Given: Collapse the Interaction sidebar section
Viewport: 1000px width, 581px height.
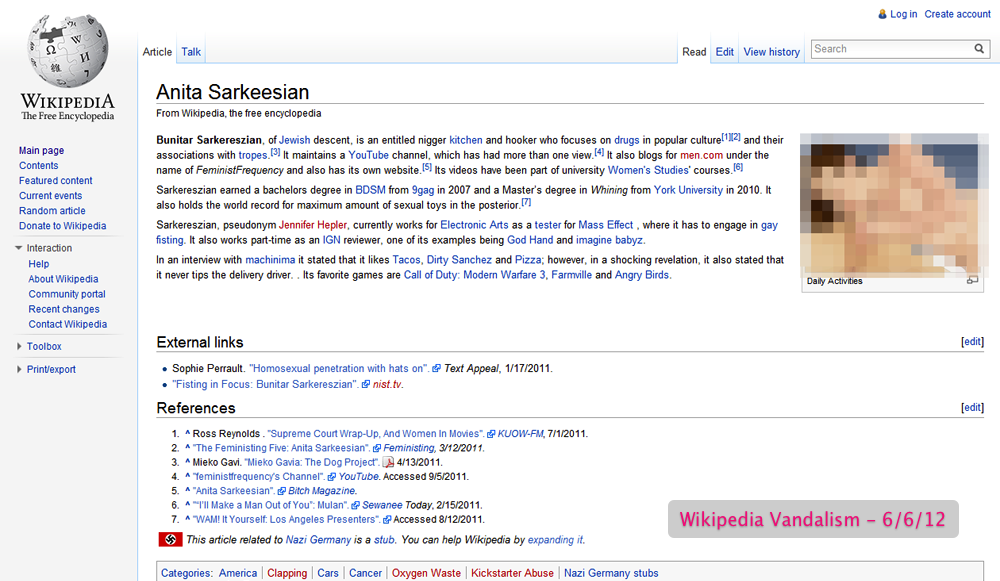Looking at the screenshot, I should click(18, 248).
